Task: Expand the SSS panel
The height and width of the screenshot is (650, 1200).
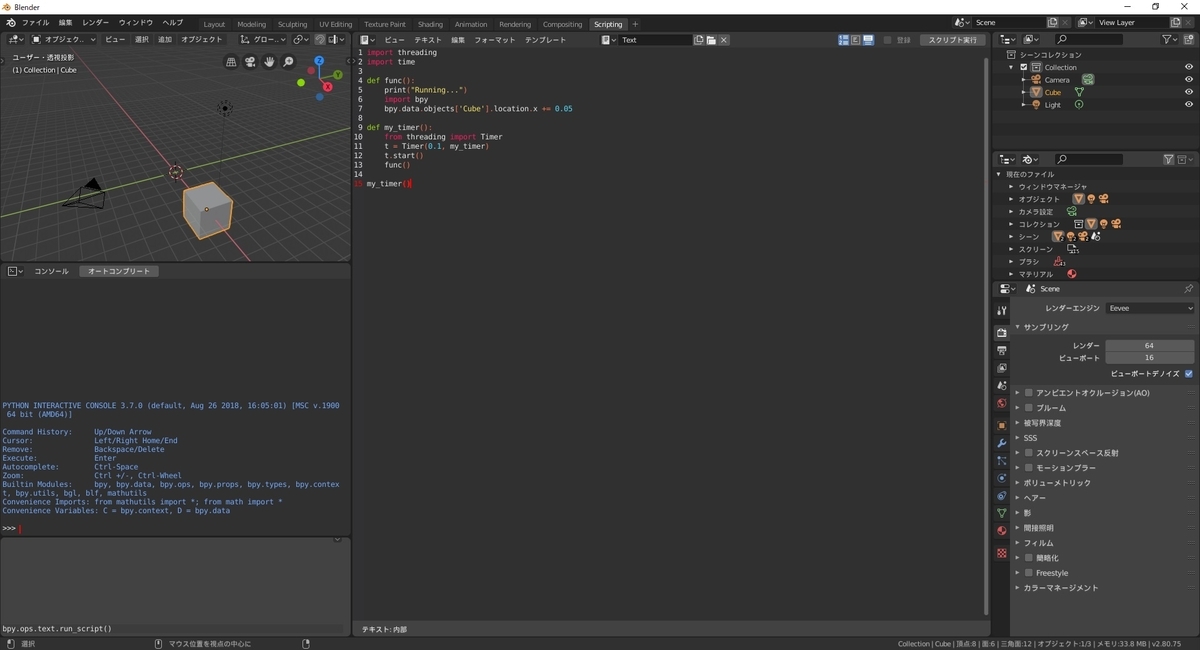Action: (x=1030, y=438)
